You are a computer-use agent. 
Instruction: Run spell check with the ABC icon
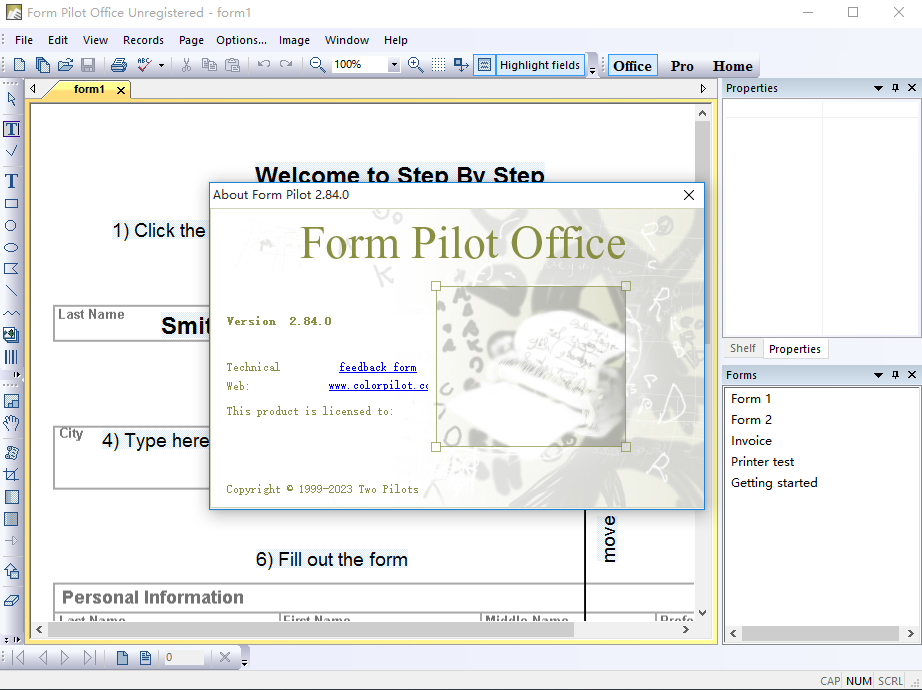(145, 63)
